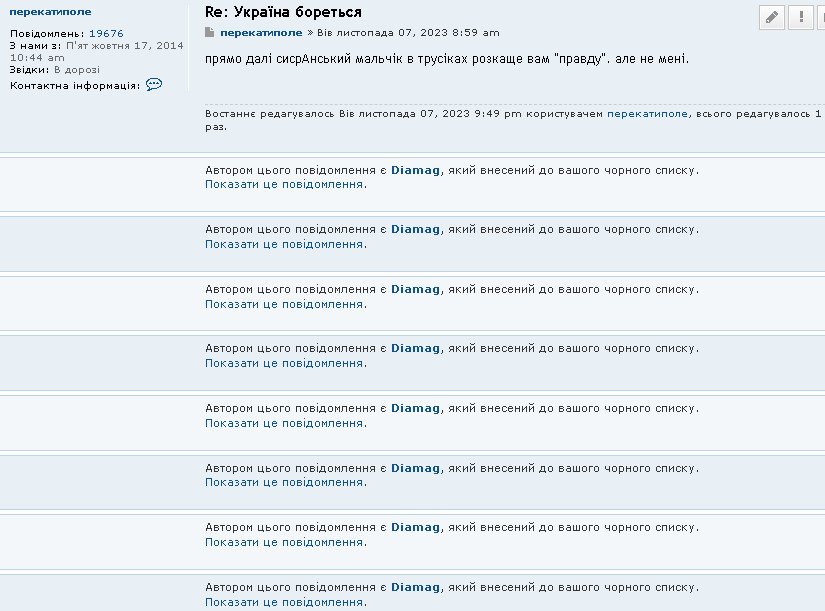825x611 pixels.
Task: Reveal the third hidden Diamag message
Action: point(284,304)
